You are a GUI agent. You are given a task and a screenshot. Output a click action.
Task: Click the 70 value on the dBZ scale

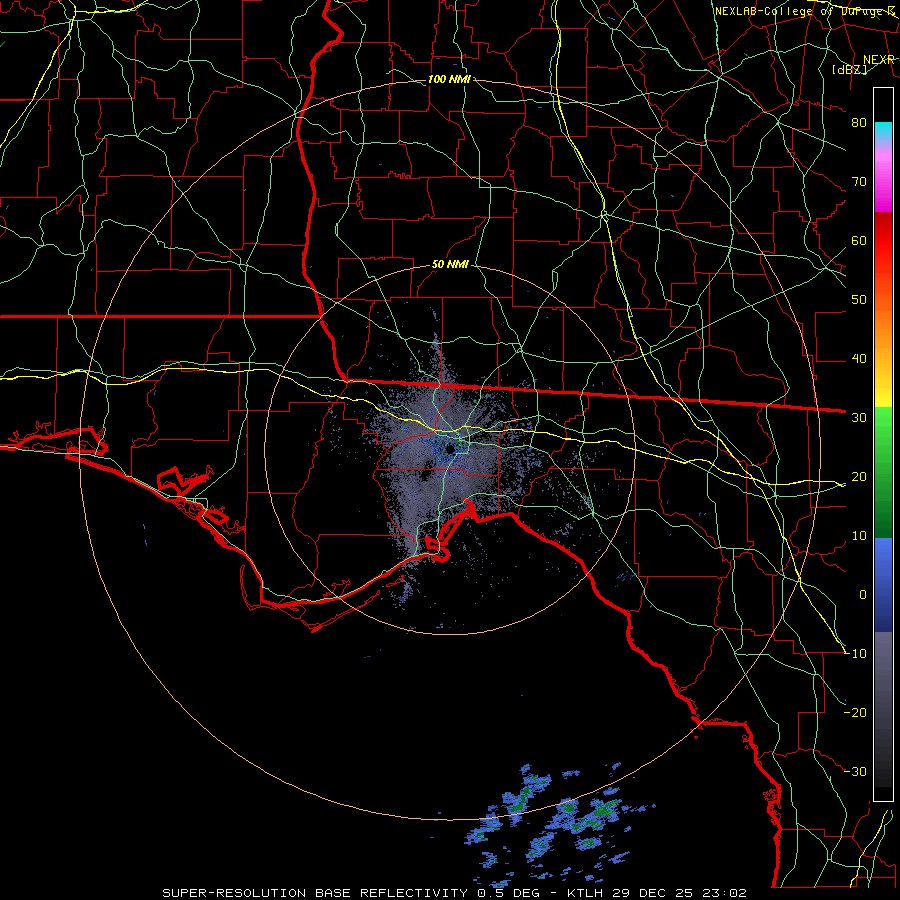click(x=859, y=181)
